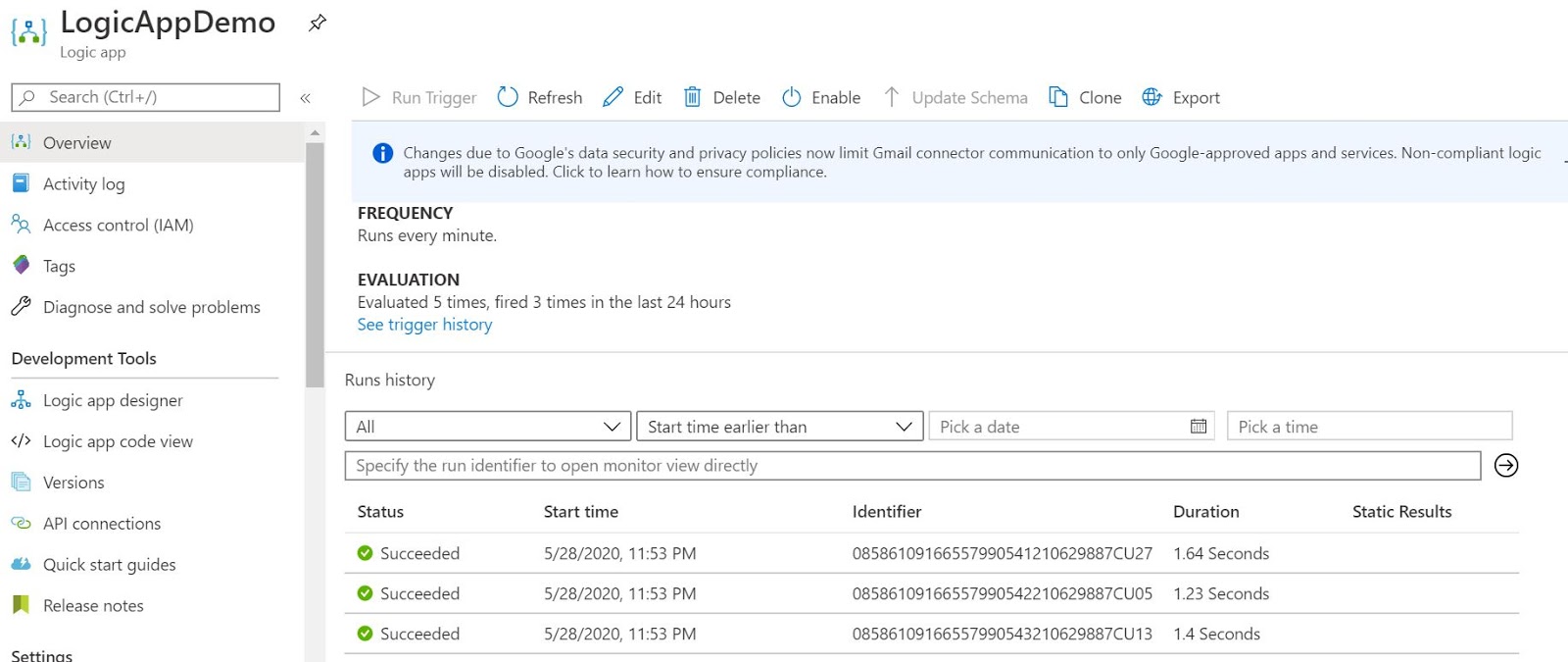The height and width of the screenshot is (662, 1568).
Task: Click the Enable power icon
Action: pyautogui.click(x=791, y=97)
